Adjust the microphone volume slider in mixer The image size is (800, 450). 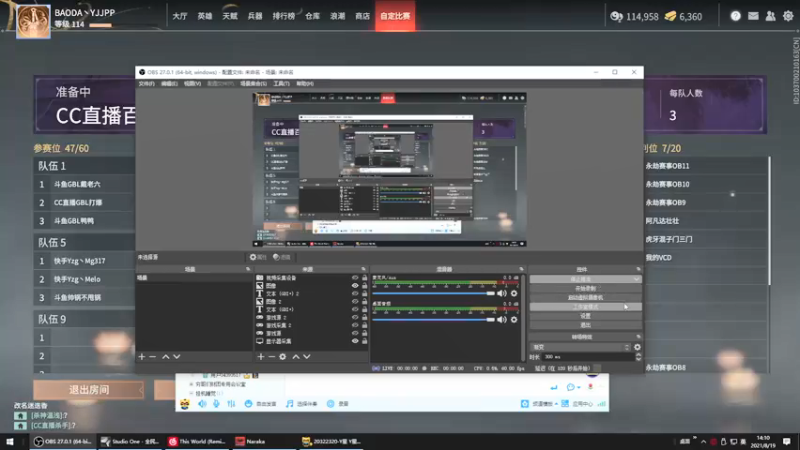pos(434,293)
